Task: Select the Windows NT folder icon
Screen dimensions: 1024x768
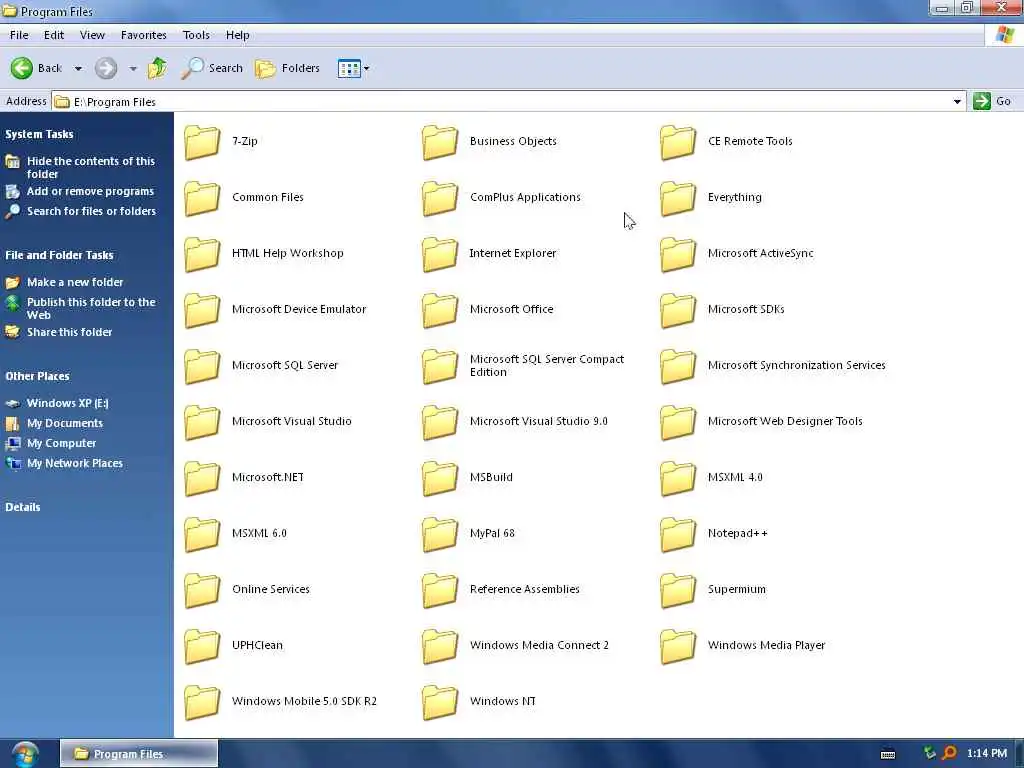Action: [440, 703]
